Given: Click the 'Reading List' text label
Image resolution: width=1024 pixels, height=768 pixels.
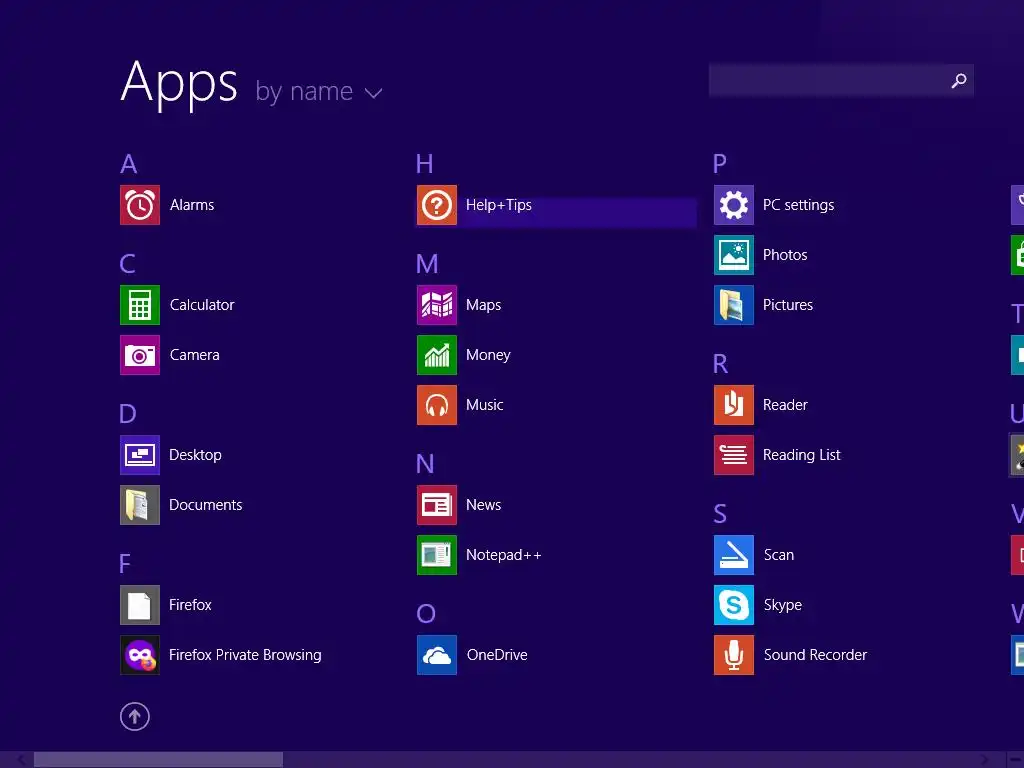Looking at the screenshot, I should pos(802,455).
